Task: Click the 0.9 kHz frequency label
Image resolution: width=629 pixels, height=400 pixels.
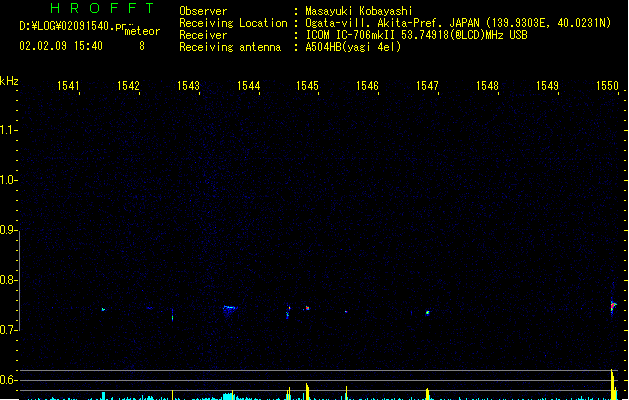Action: (7, 229)
